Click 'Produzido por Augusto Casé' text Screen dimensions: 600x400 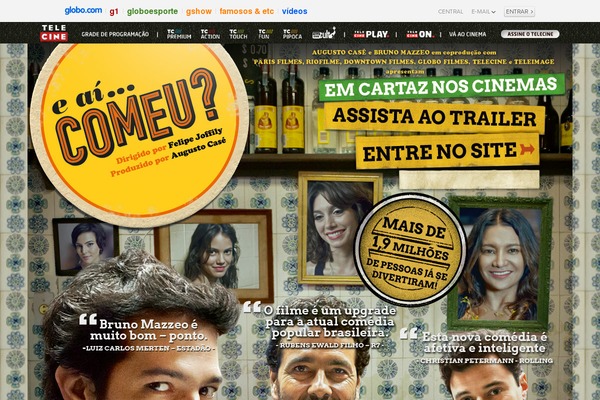coord(168,157)
